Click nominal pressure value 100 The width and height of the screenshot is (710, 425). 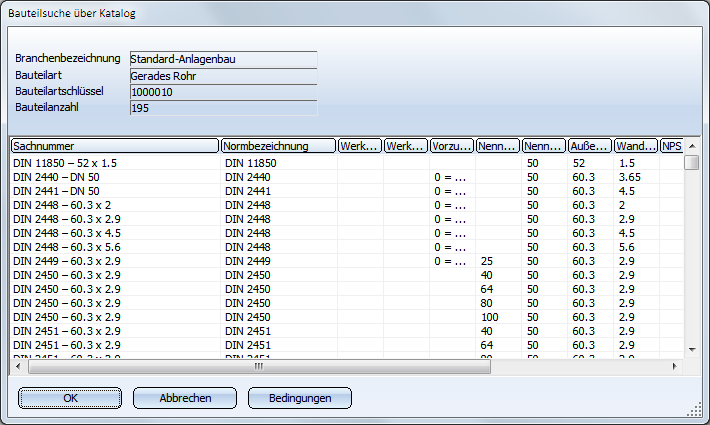pyautogui.click(x=489, y=317)
